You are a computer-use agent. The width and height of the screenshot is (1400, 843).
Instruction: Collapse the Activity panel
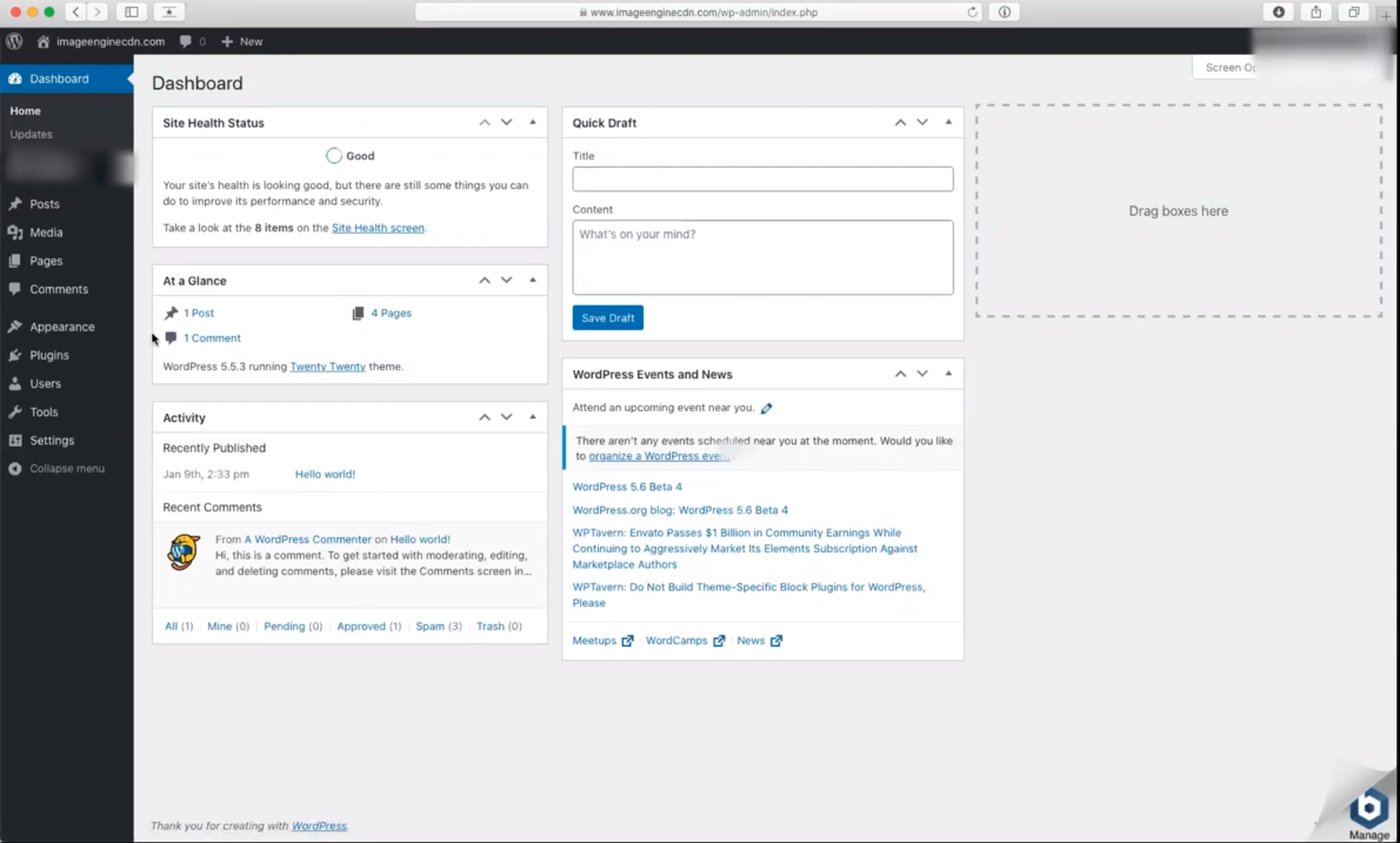pyautogui.click(x=533, y=417)
